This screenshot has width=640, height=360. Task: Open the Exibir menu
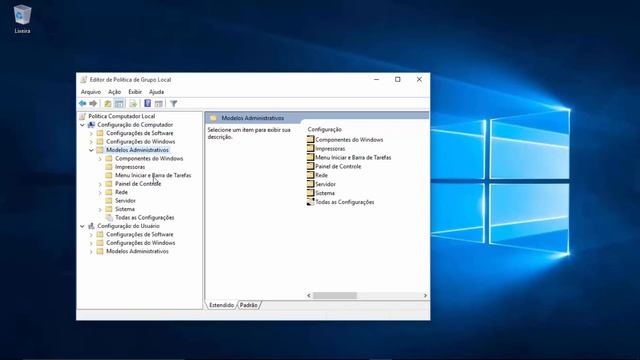[x=135, y=92]
